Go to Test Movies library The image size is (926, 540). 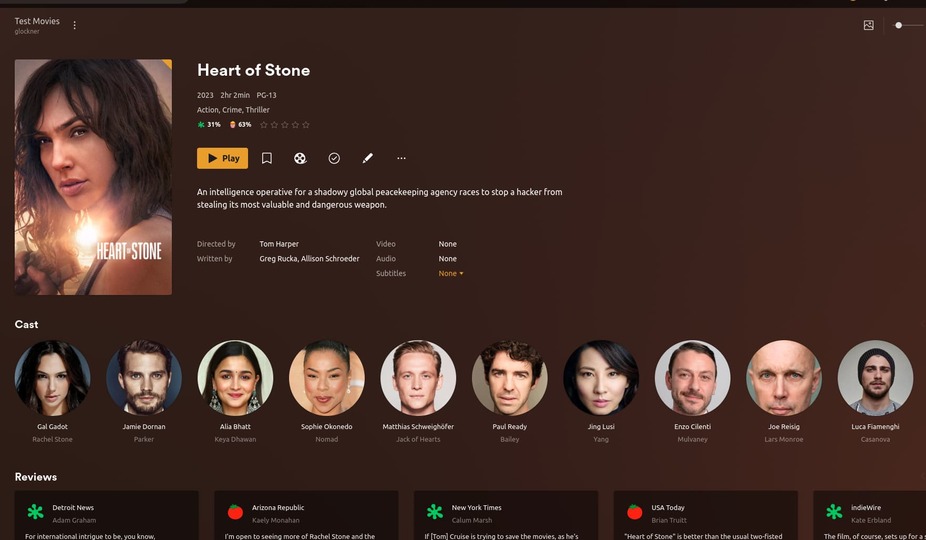coord(37,21)
